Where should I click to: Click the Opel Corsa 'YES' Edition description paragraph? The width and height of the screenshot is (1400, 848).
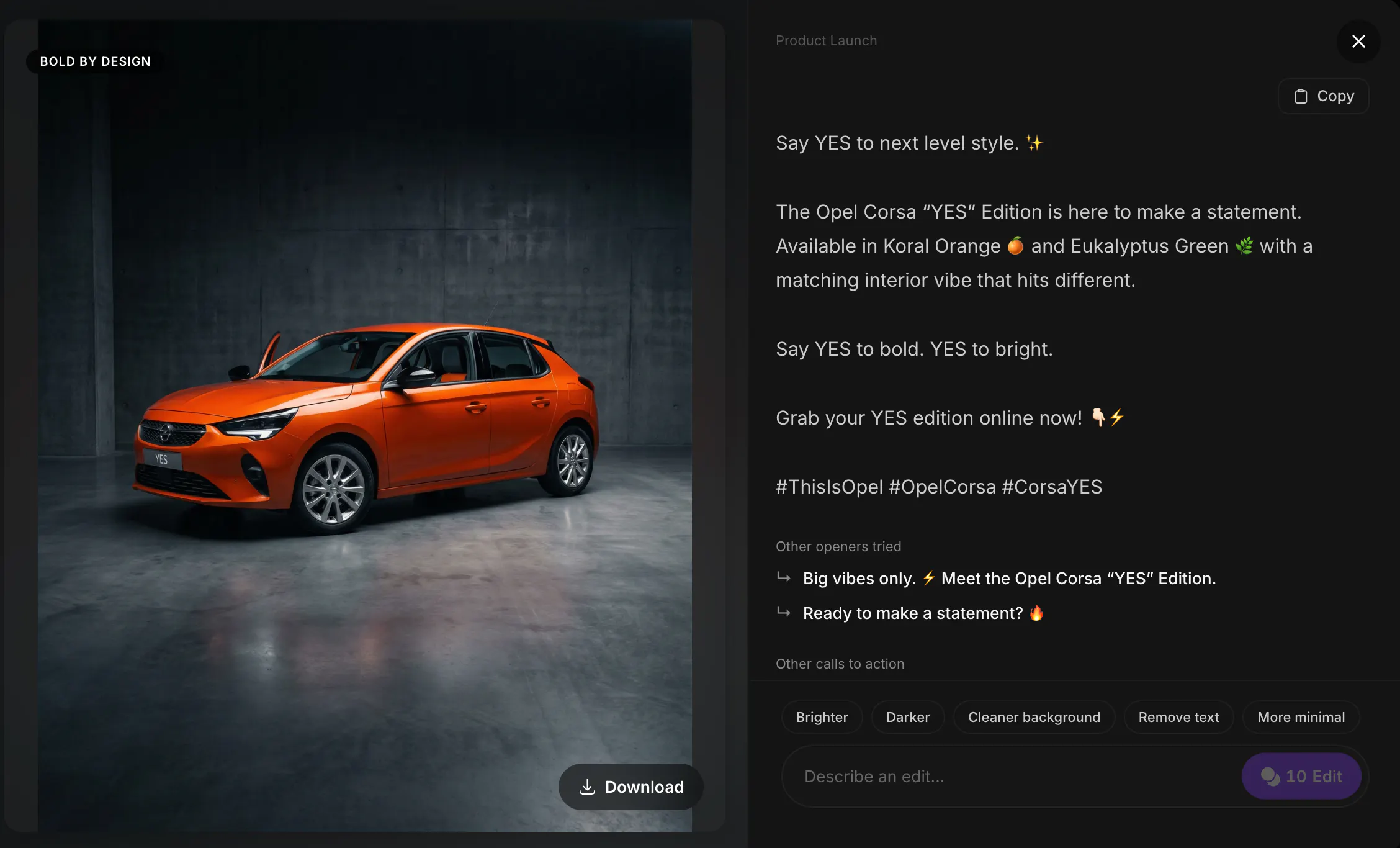[x=1044, y=246]
